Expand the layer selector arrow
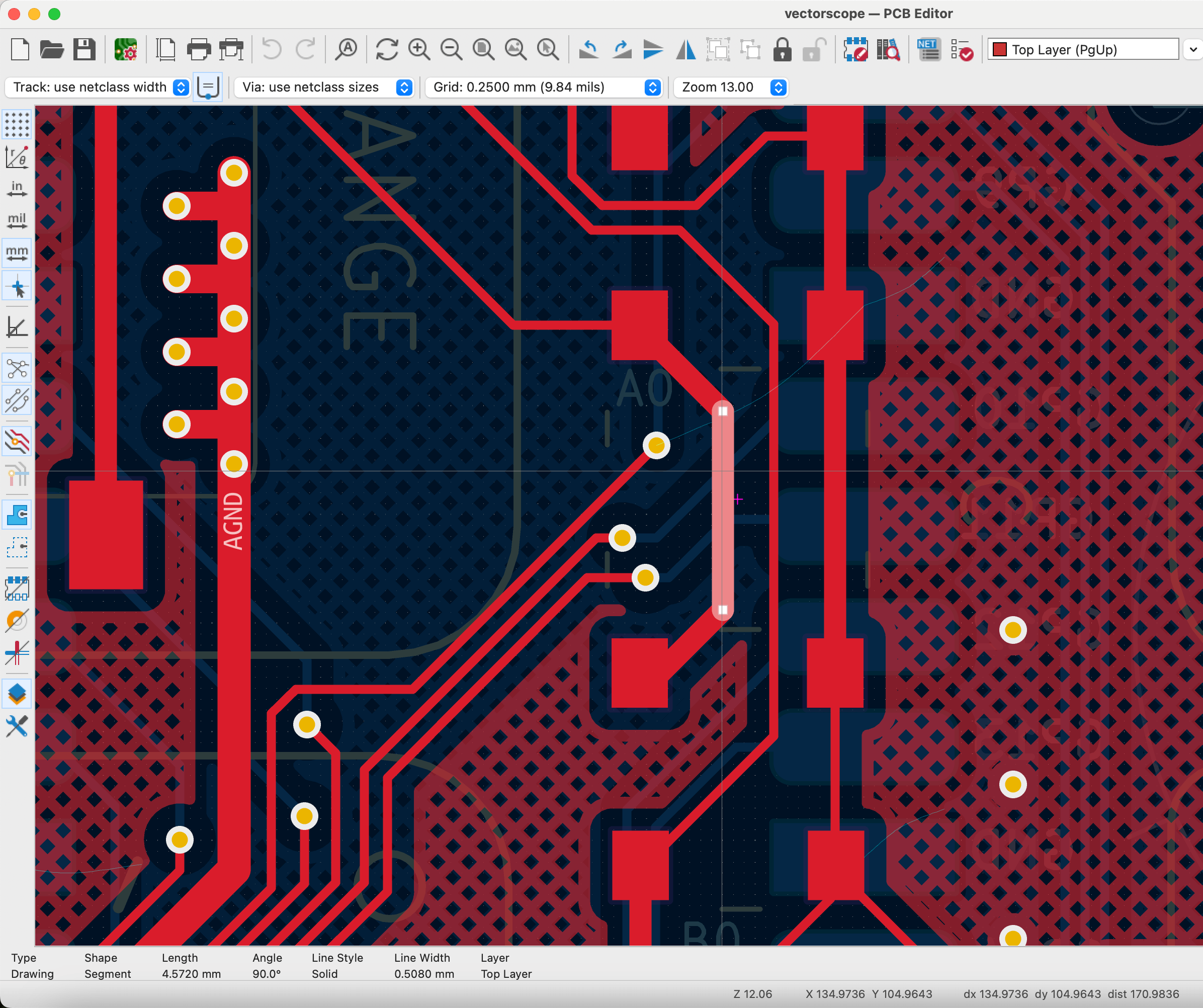Viewport: 1203px width, 1008px height. click(1193, 50)
